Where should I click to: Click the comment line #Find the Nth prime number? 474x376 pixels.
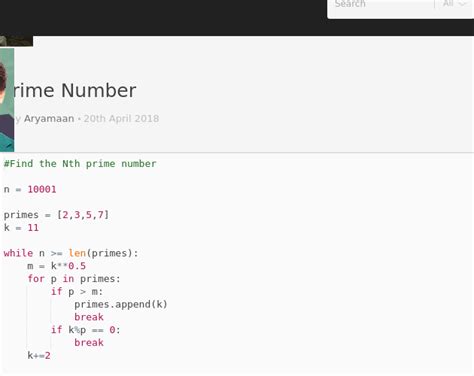click(80, 164)
